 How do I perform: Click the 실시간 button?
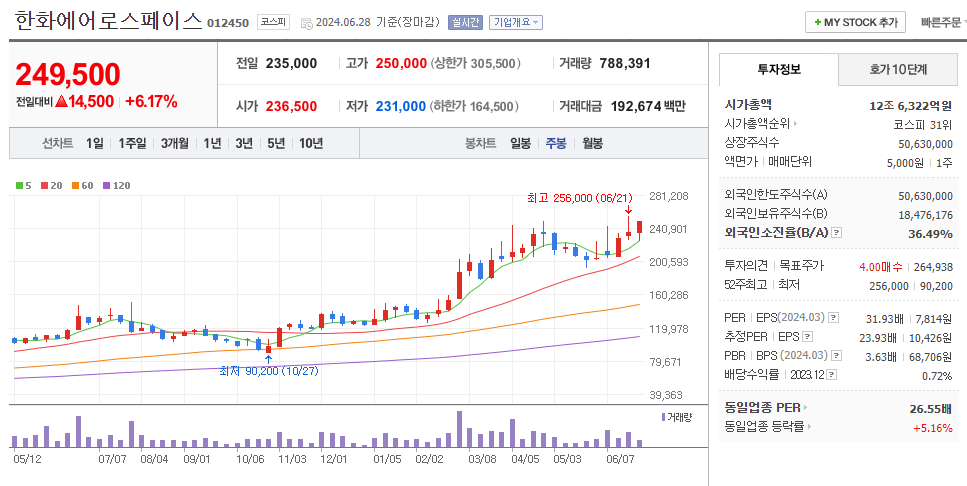click(x=465, y=22)
